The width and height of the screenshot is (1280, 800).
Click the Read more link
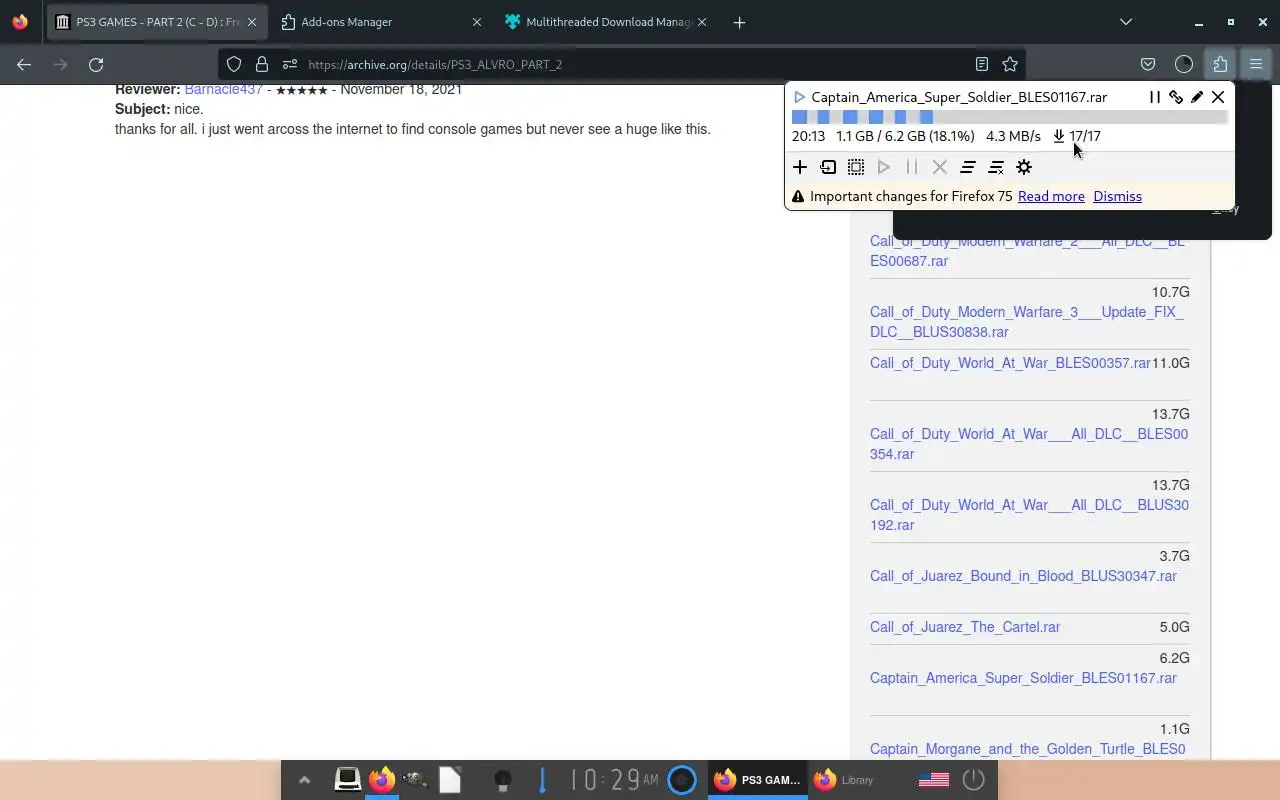[x=1051, y=196]
